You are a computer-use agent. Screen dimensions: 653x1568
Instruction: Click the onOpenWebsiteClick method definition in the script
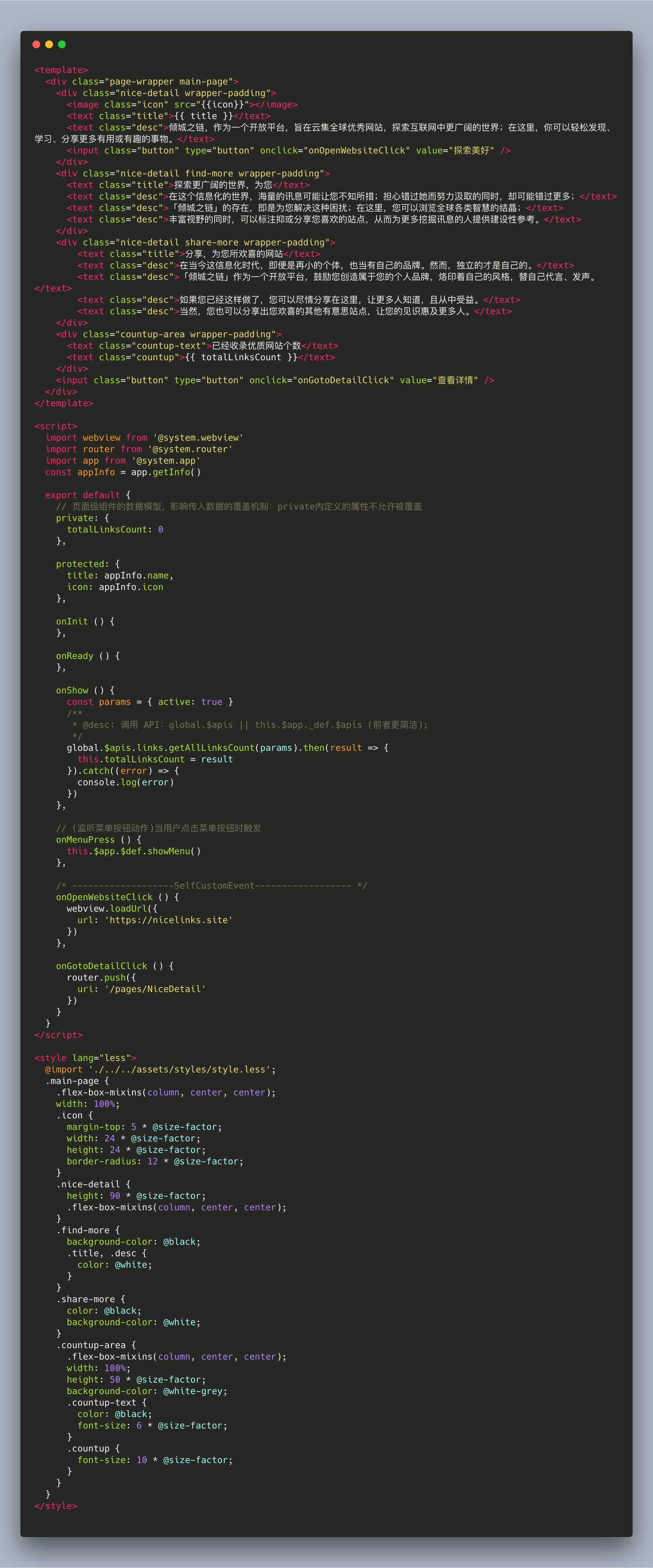[104, 897]
